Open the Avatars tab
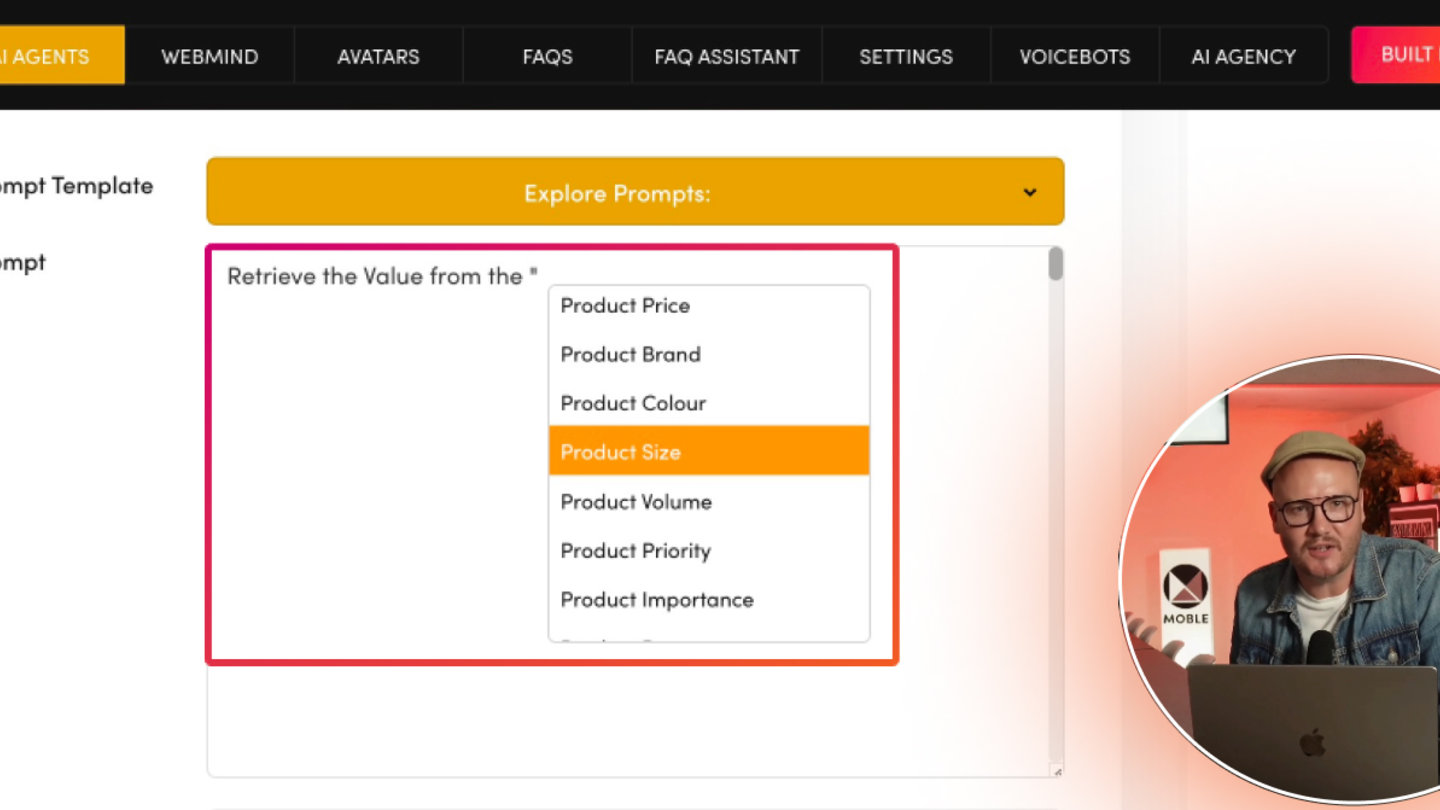The image size is (1440, 810). click(x=378, y=56)
